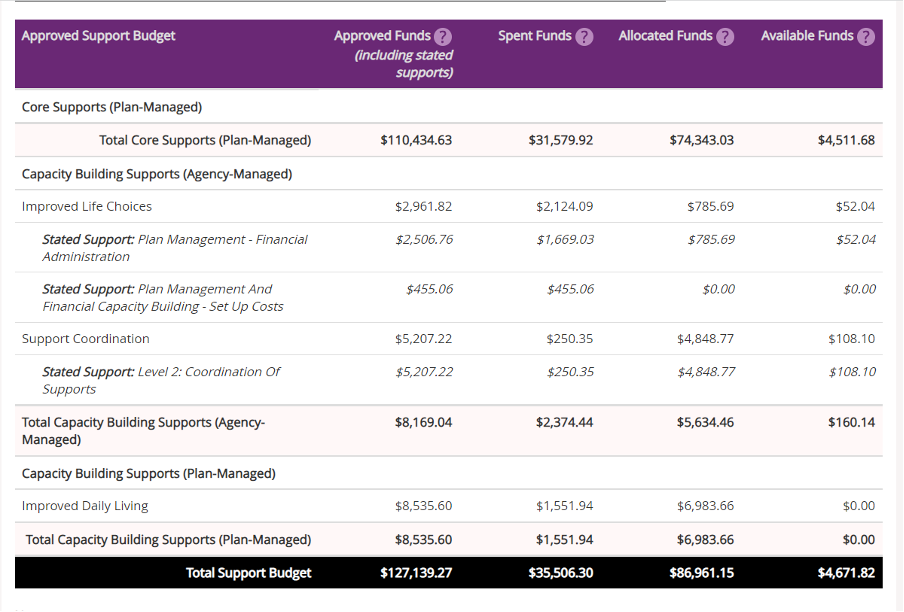Screen dimensions: 904x612
Task: Click the Approved Support Budget column header
Action: (98, 36)
